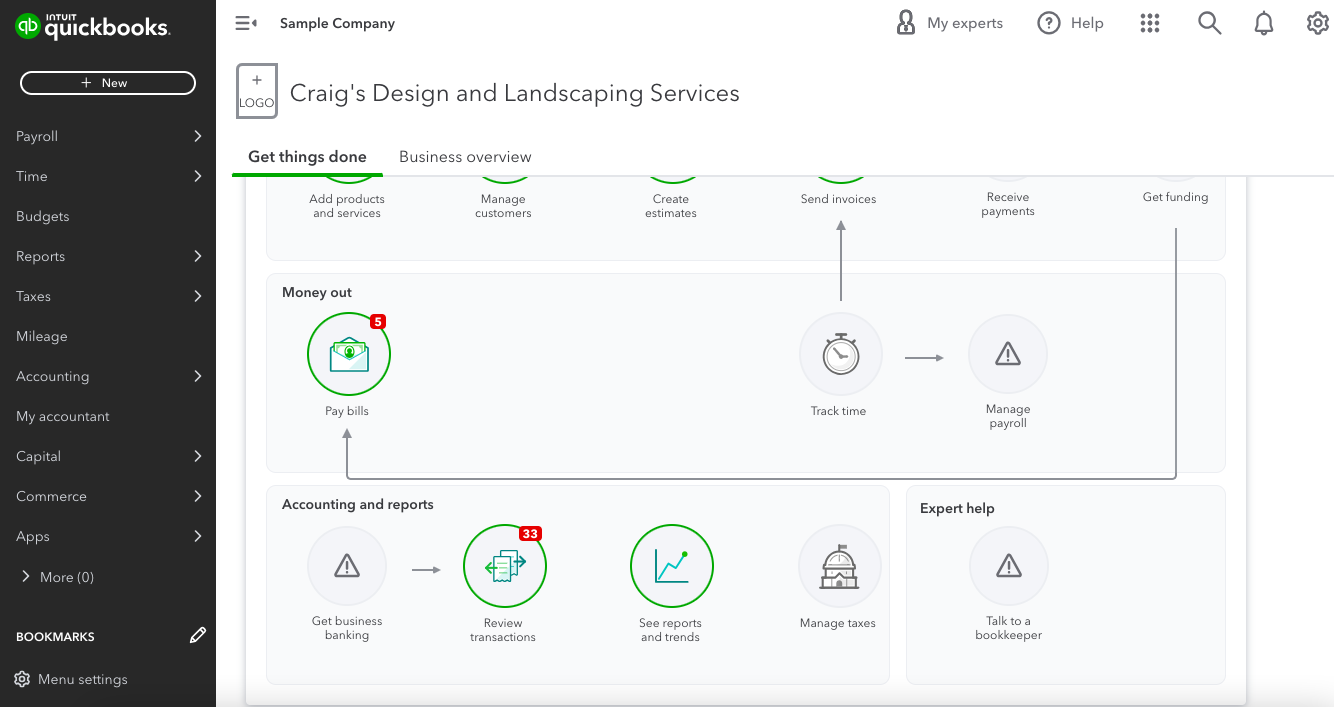
Task: Click the apps grid icon
Action: [1149, 22]
